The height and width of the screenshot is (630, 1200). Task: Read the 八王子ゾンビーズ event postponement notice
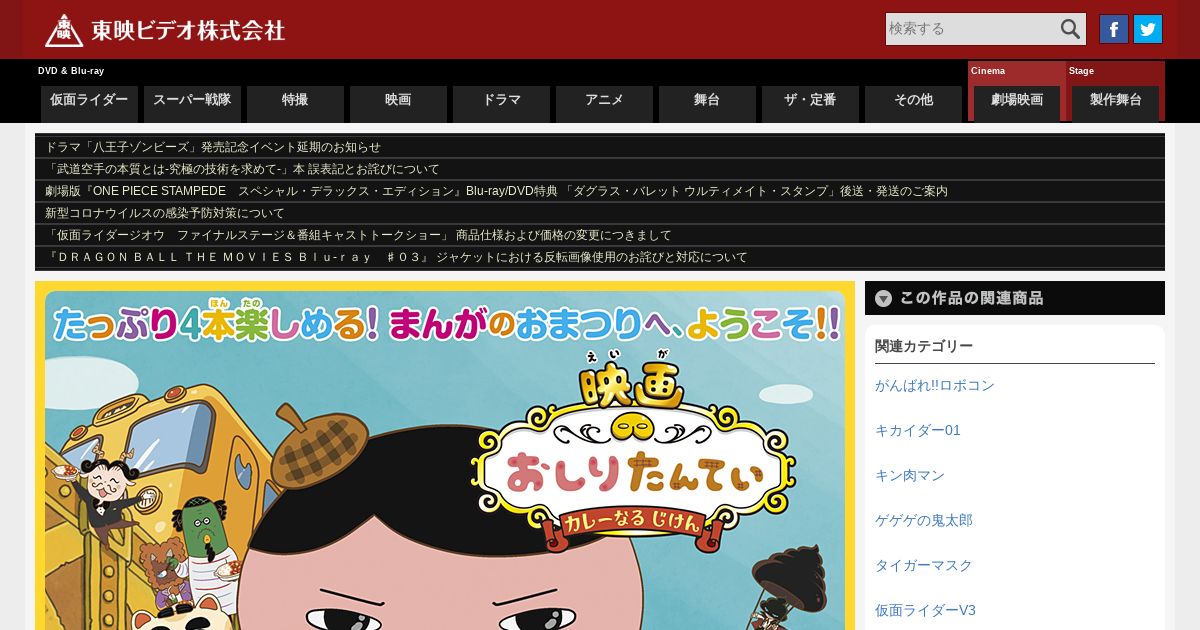point(213,147)
